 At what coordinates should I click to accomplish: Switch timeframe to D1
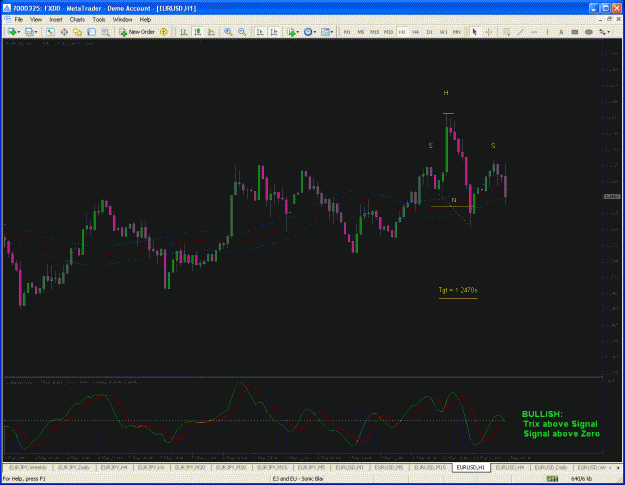coord(429,32)
